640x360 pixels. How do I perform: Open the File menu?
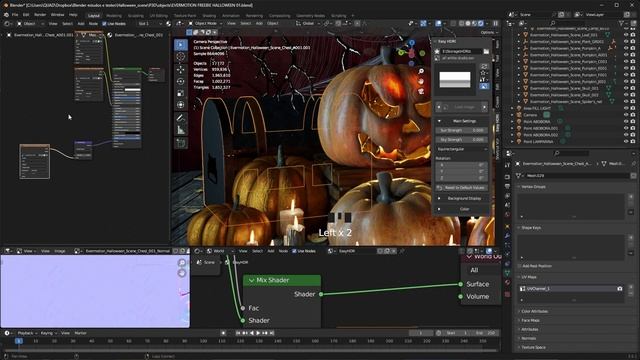pos(15,15)
